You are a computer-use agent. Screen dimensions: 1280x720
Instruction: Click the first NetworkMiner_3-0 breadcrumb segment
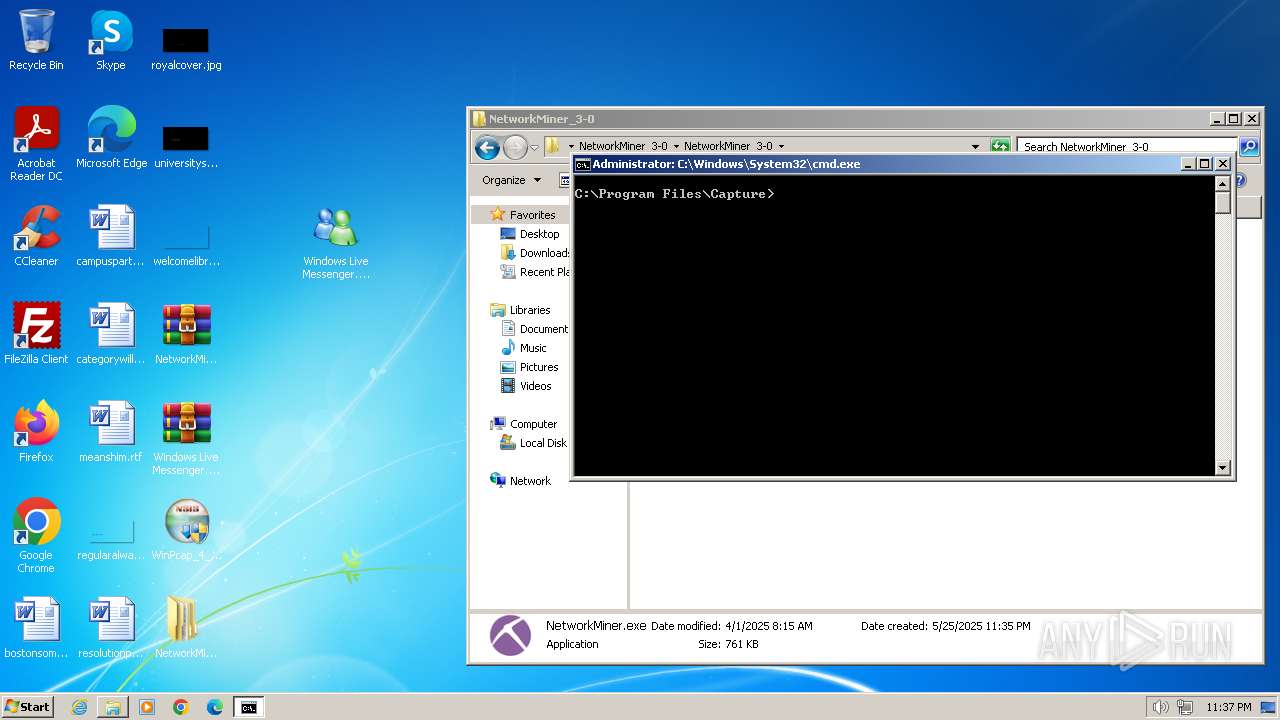pos(623,146)
